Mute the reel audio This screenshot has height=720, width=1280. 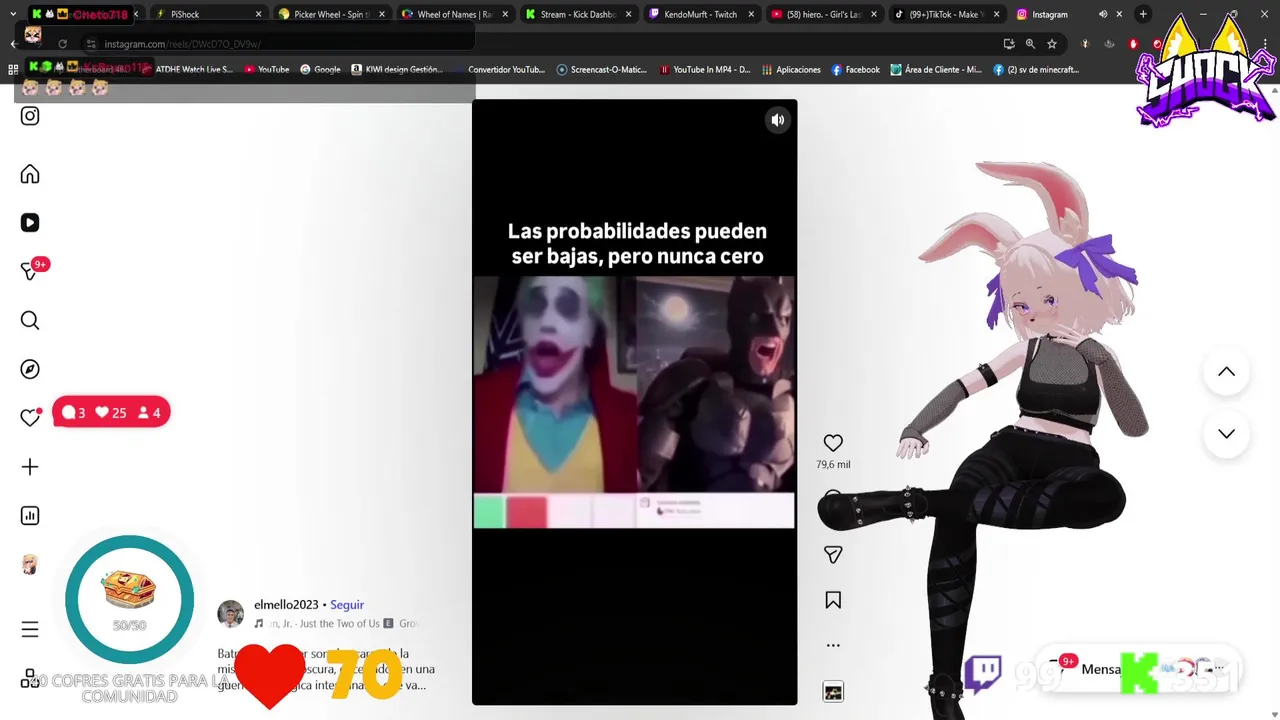[x=777, y=120]
